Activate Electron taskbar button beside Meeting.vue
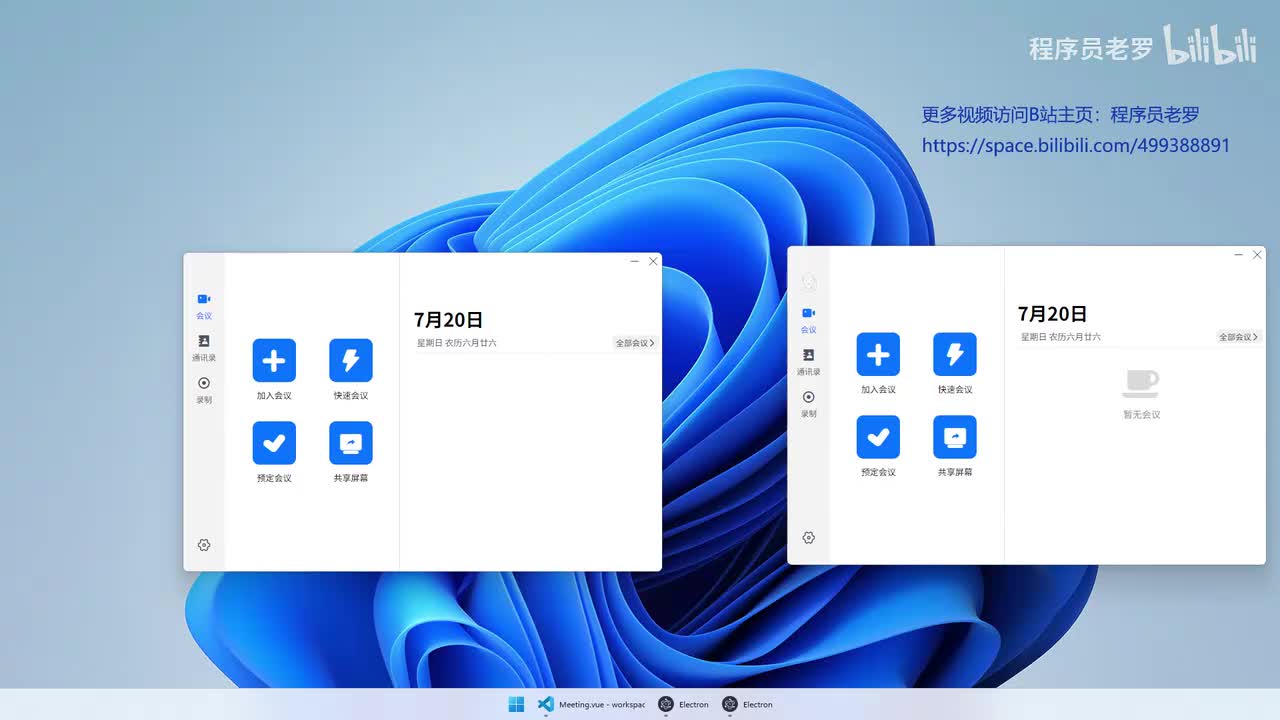 coord(684,704)
